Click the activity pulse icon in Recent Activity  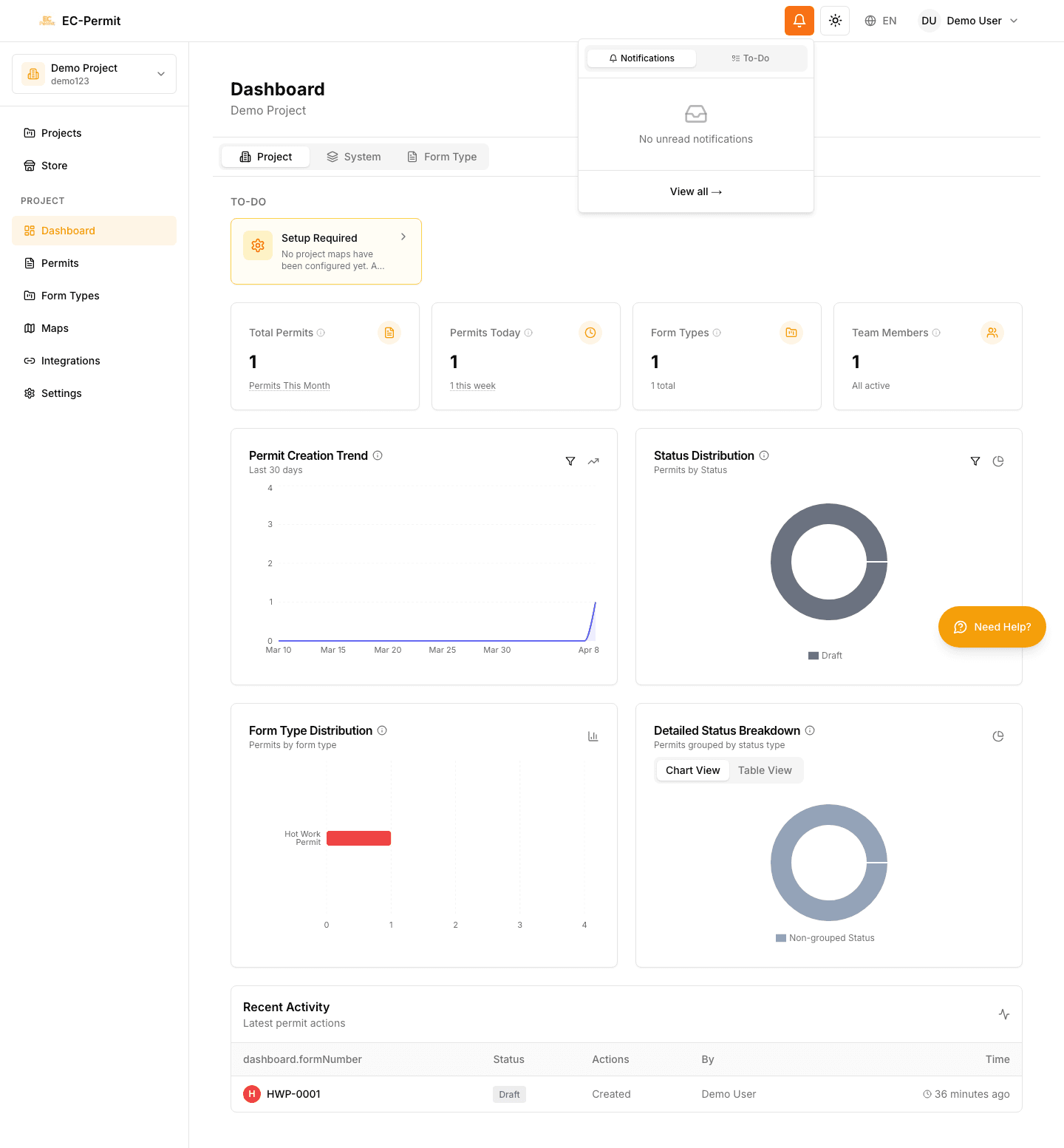point(1004,1014)
